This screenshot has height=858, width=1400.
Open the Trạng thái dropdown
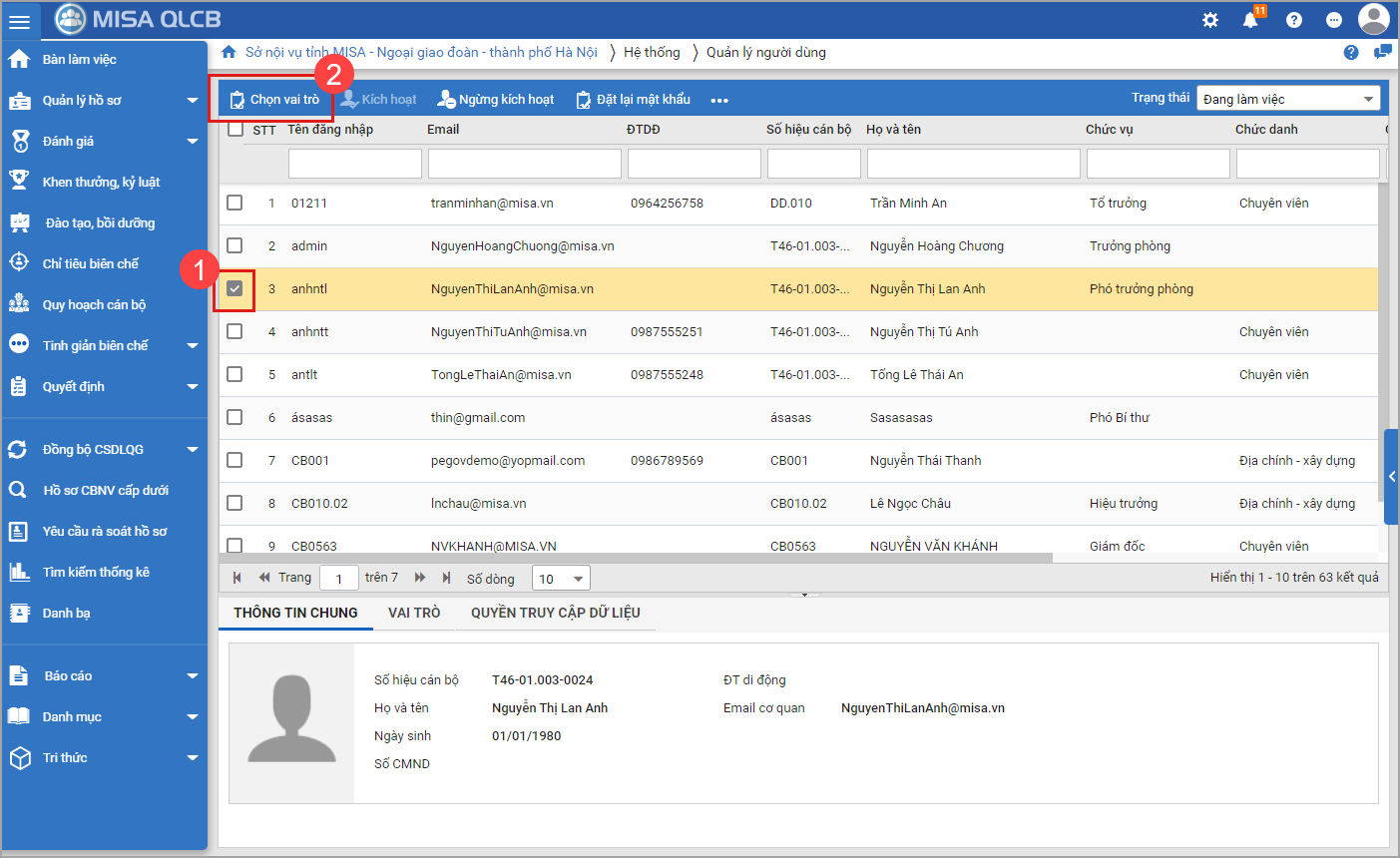tap(1287, 99)
